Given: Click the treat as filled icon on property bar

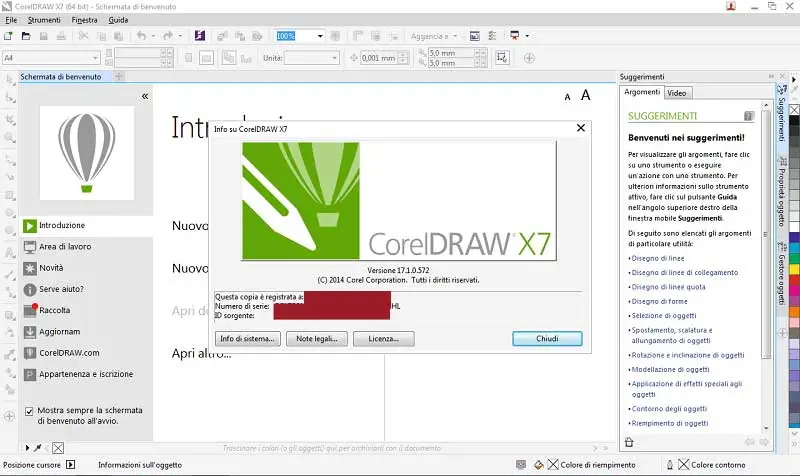Looking at the screenshot, I should coord(502,58).
